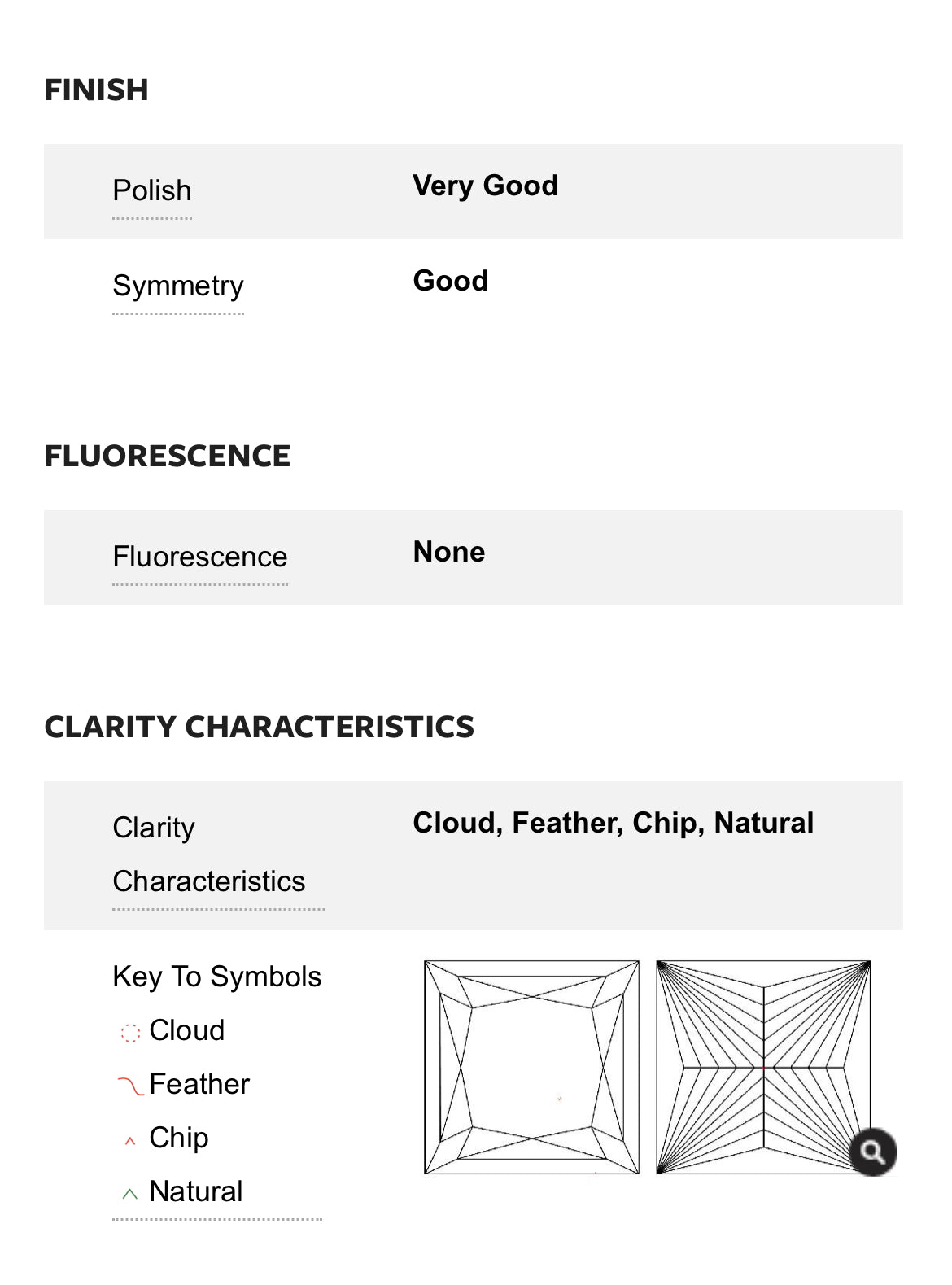Image resolution: width=952 pixels, height=1285 pixels.
Task: Click the FLUORESCENCE section heading
Action: pos(168,457)
